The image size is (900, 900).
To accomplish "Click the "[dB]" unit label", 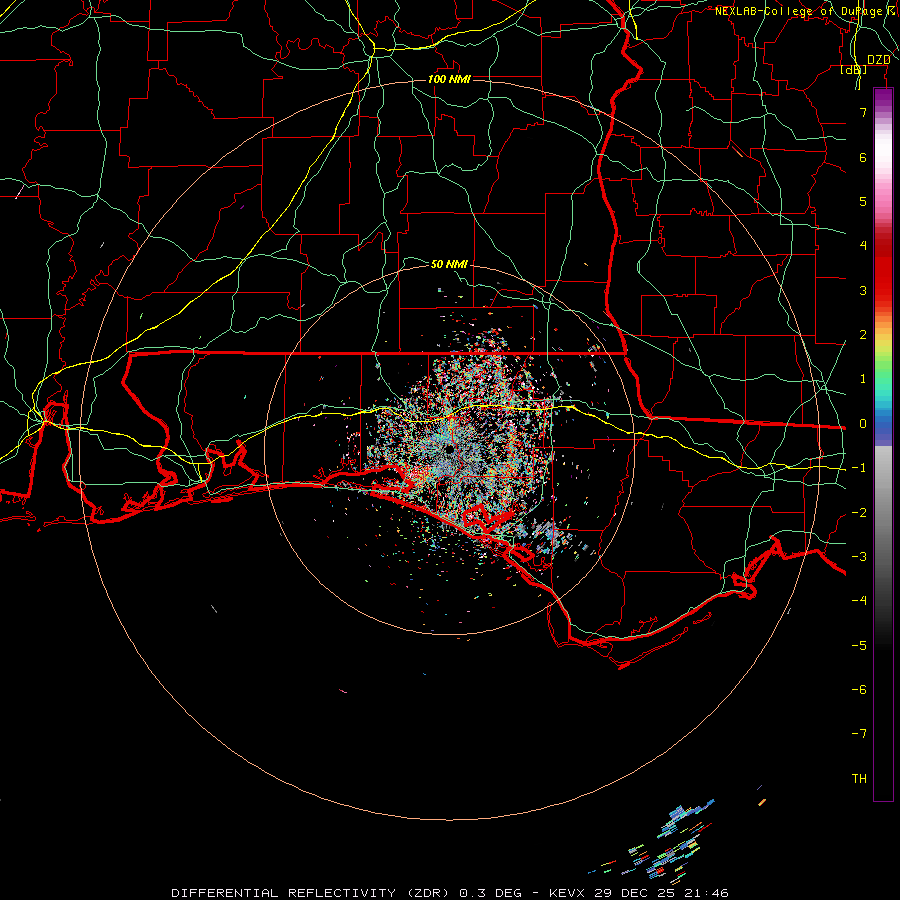I will pos(854,69).
